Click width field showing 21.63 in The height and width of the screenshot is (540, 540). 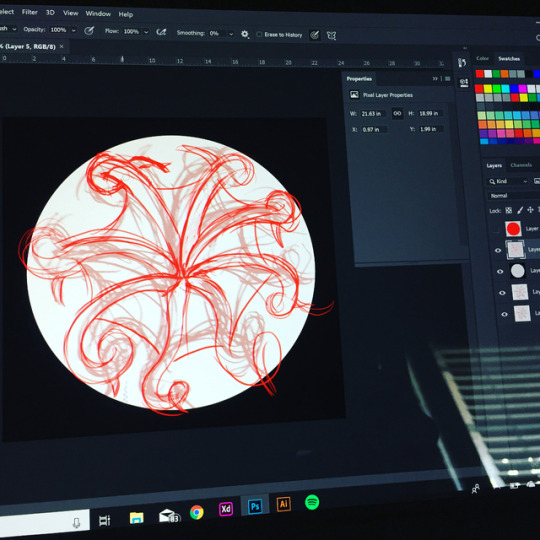pyautogui.click(x=373, y=113)
